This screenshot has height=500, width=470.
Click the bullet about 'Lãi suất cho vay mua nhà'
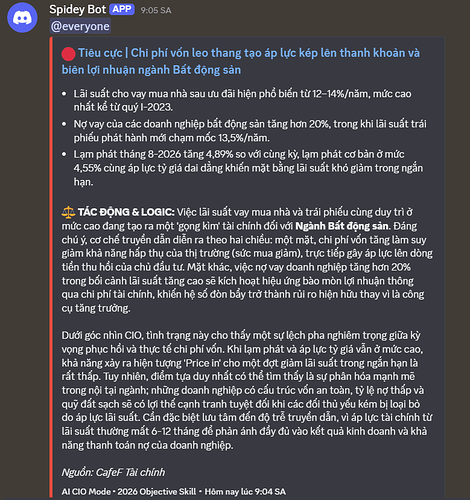pyautogui.click(x=242, y=100)
